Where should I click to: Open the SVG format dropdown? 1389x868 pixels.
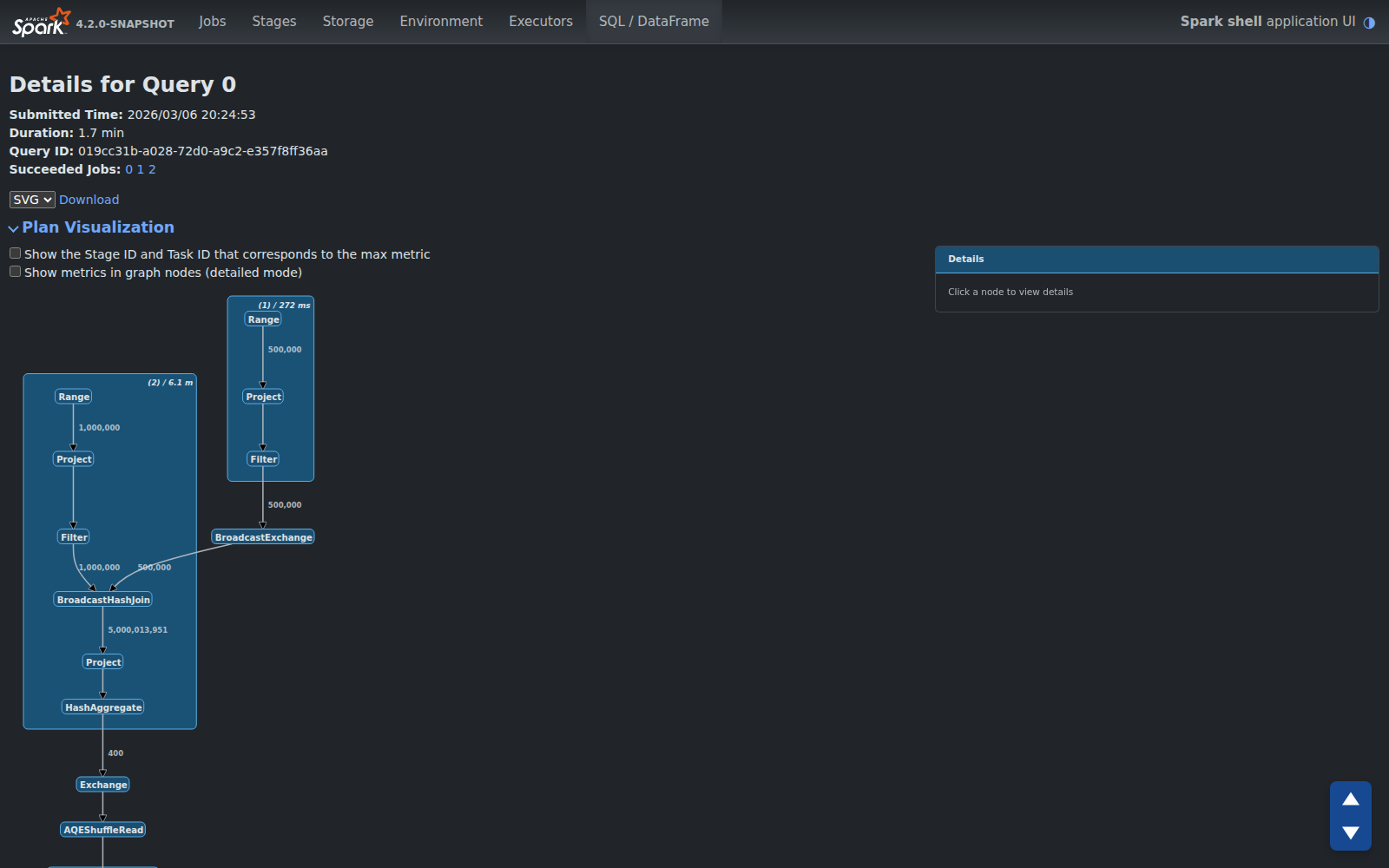coord(32,200)
